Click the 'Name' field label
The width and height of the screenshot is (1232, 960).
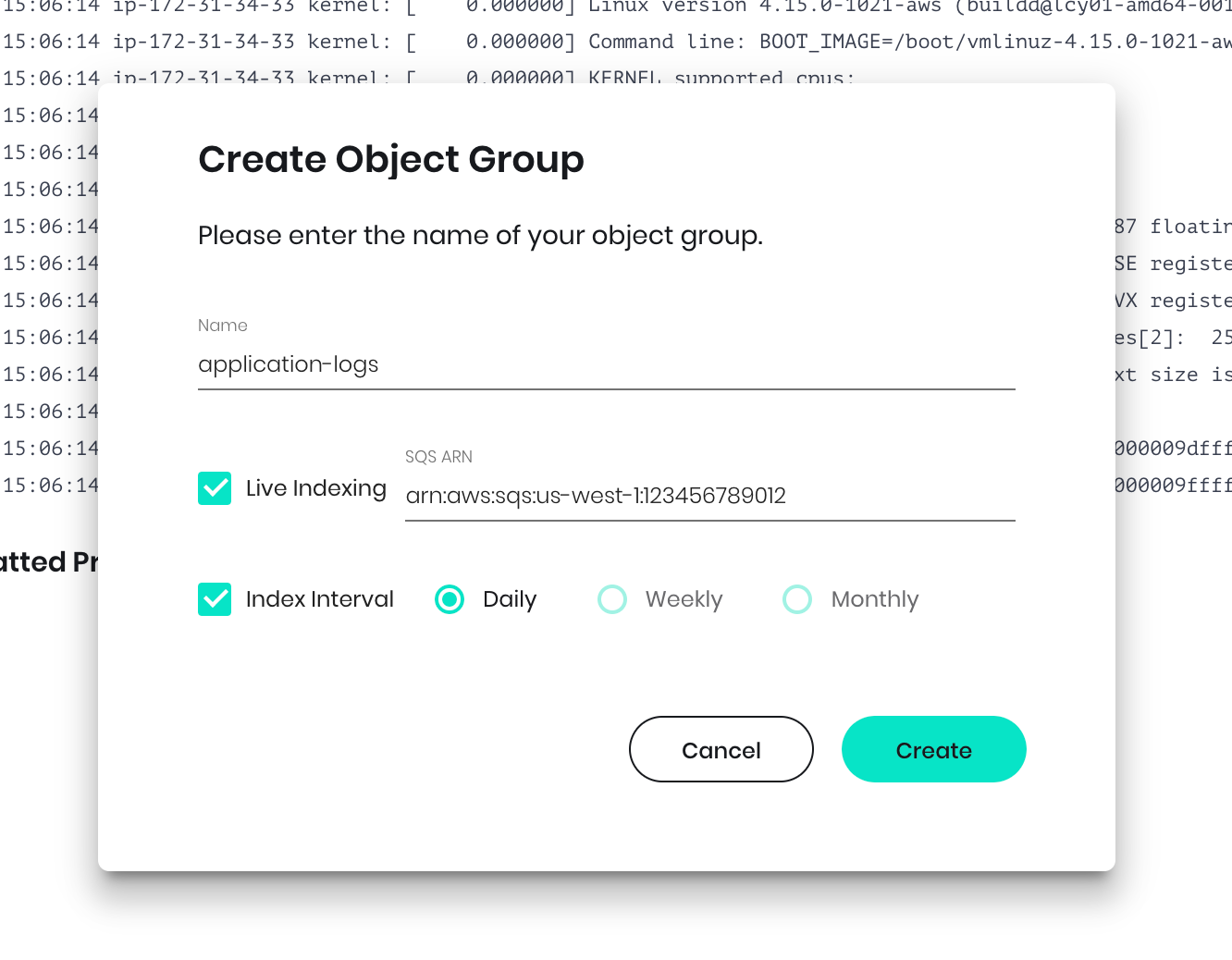[x=223, y=326]
